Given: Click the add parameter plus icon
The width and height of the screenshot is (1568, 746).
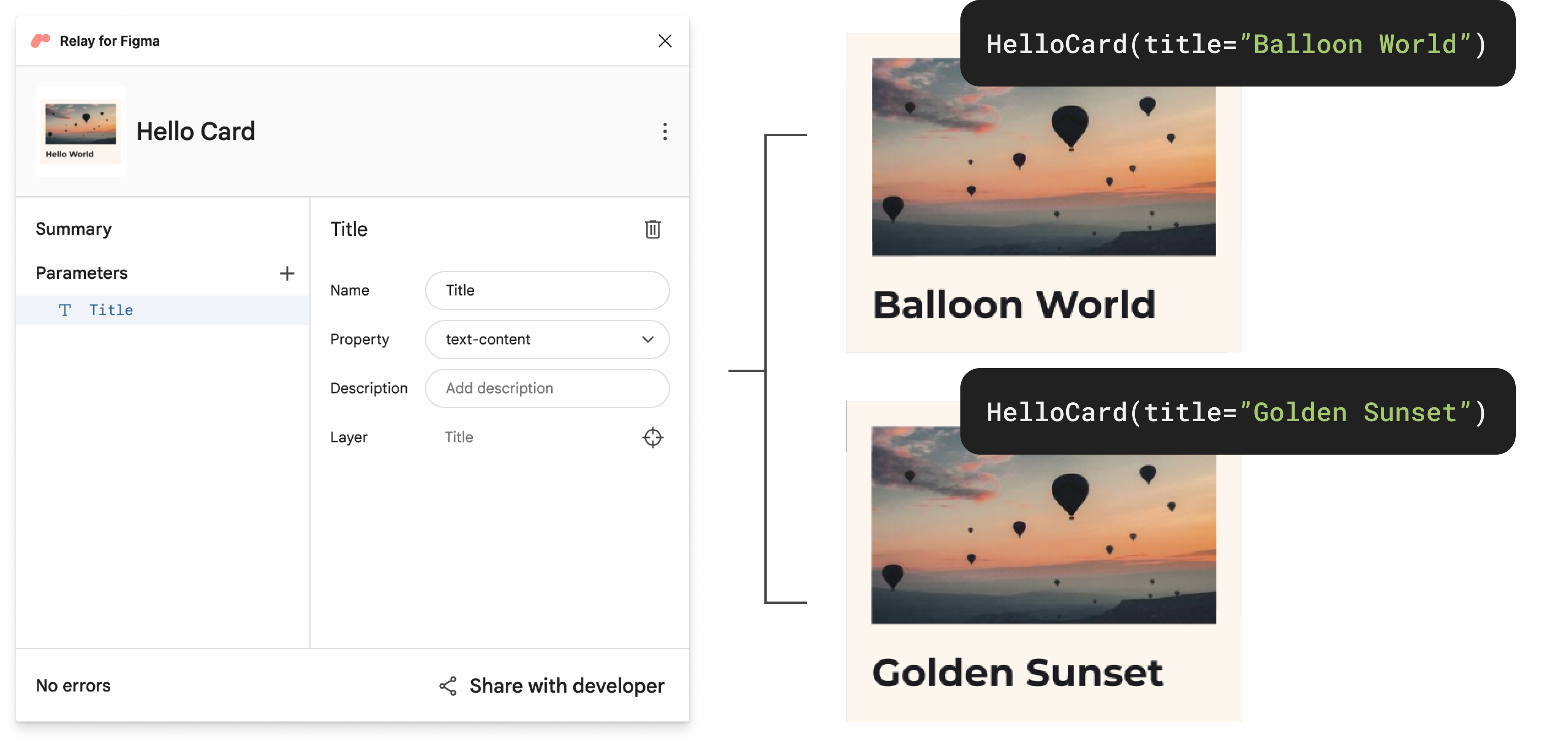Looking at the screenshot, I should (x=285, y=272).
